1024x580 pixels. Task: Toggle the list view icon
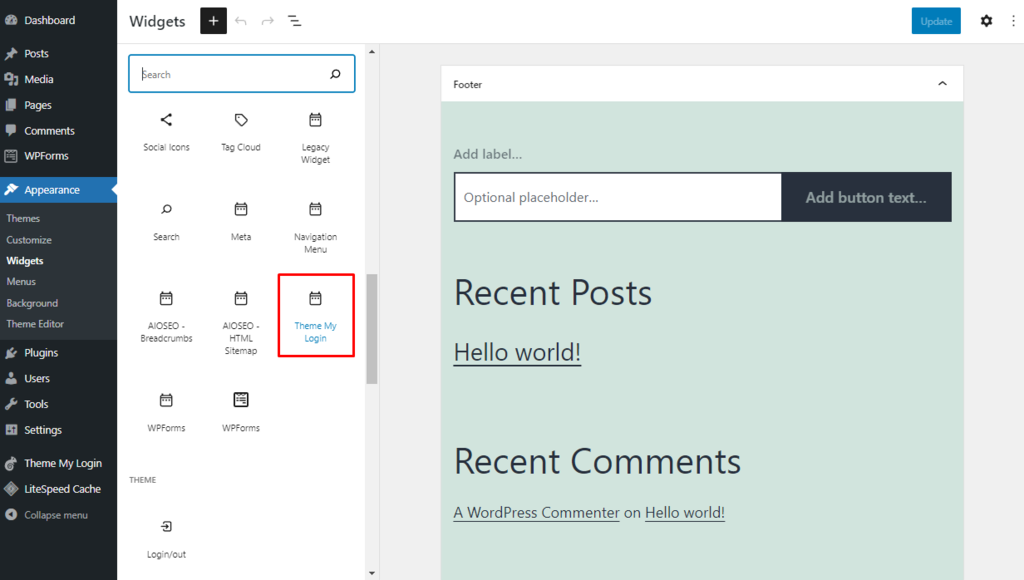[295, 21]
